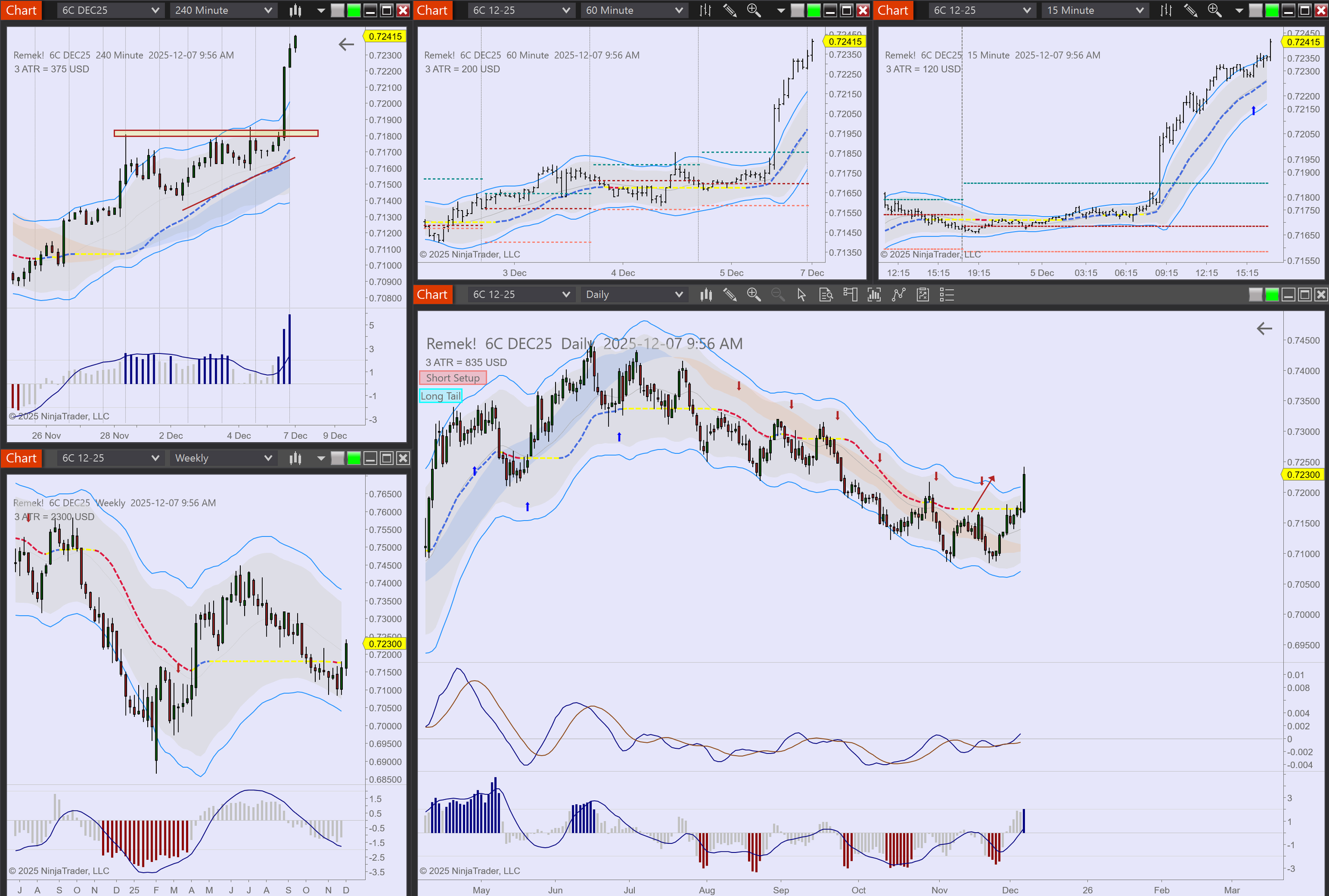The height and width of the screenshot is (896, 1329).
Task: Click the 0.72300 price marker in Weekly chart
Action: pos(385,644)
